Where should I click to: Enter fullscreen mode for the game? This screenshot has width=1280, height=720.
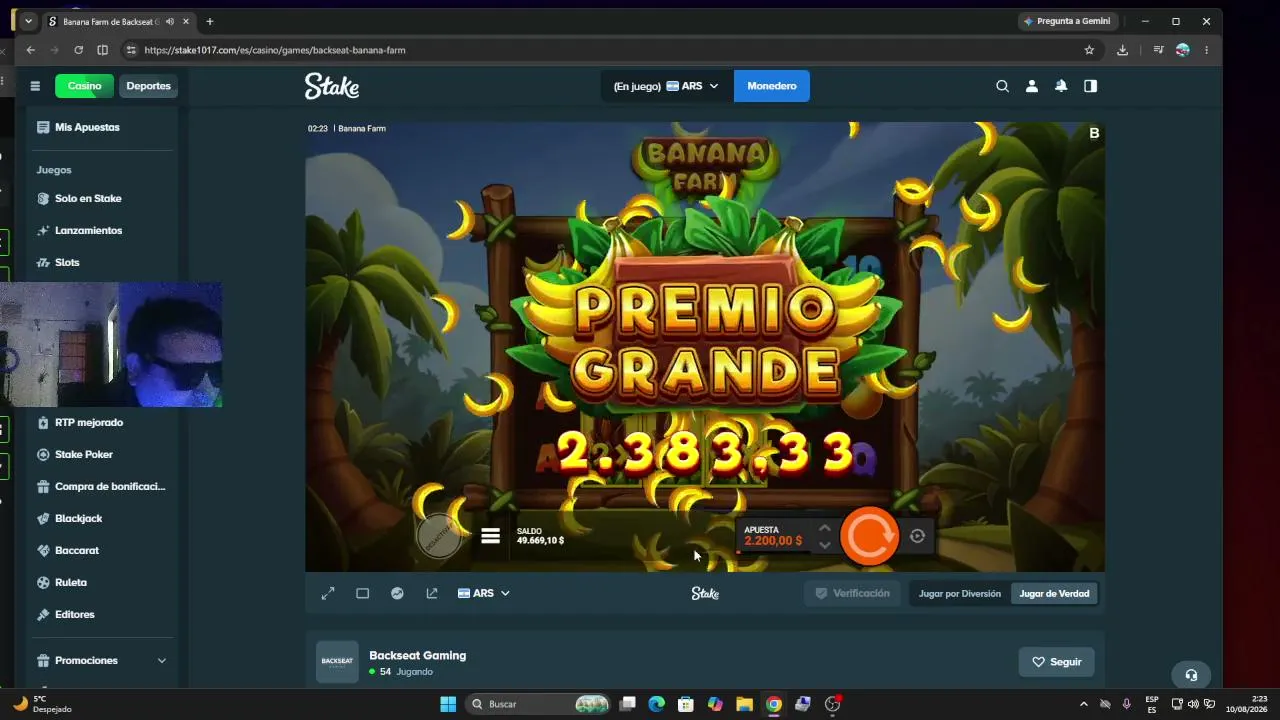[327, 593]
